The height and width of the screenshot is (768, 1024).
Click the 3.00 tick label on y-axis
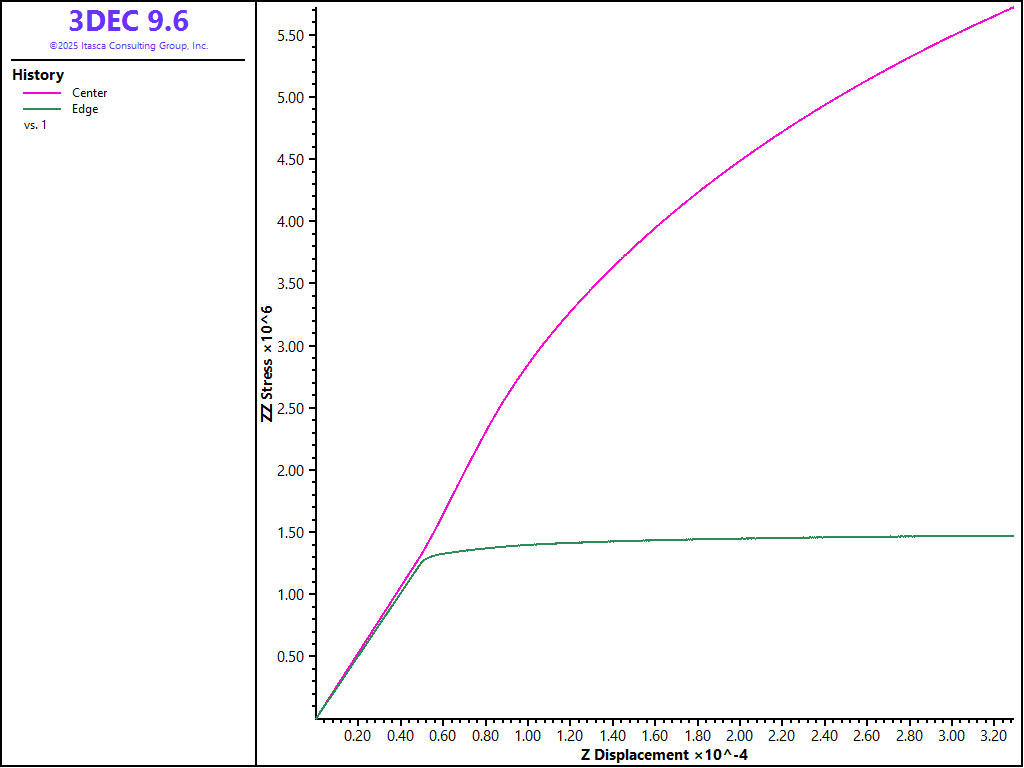(289, 347)
